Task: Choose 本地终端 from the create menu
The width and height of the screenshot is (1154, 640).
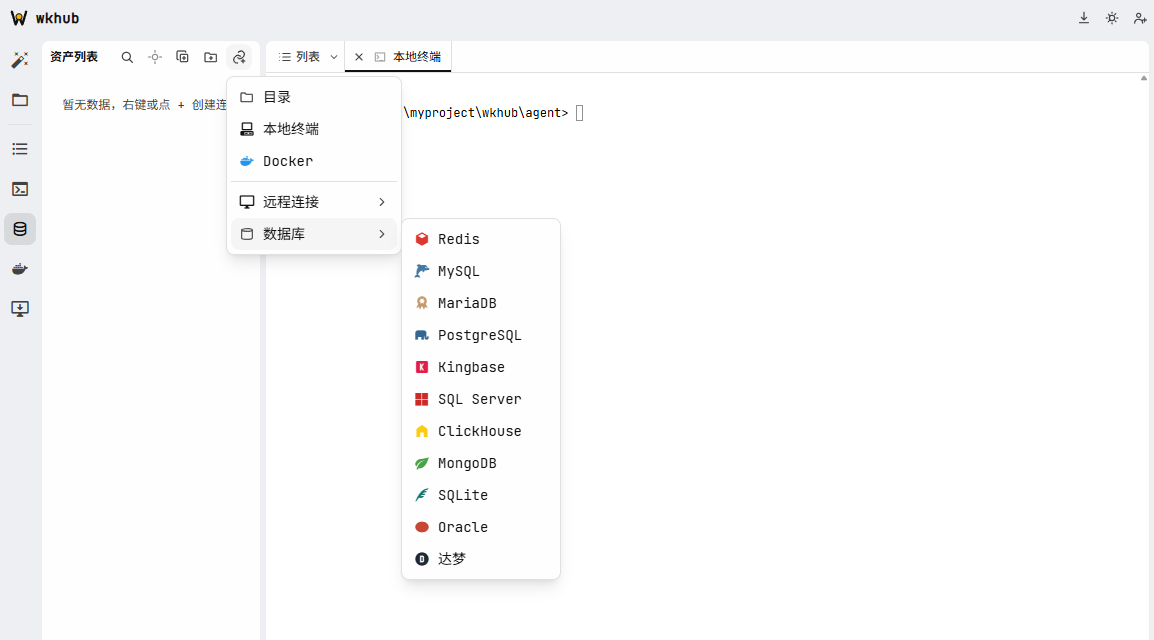Action: 314,129
